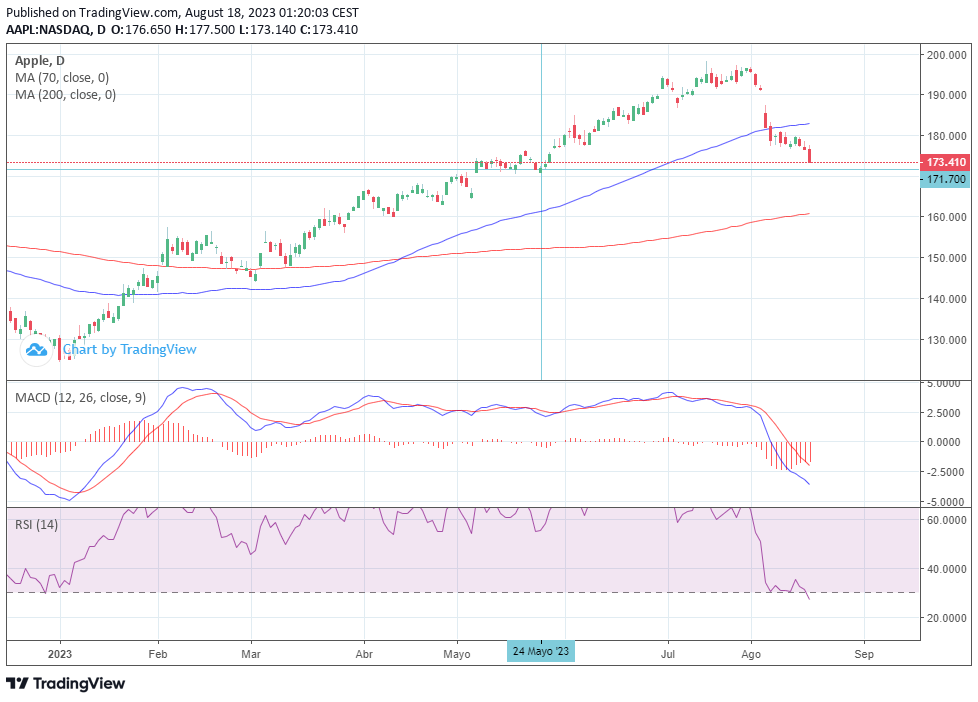Click the 'Ago' time axis label

(x=751, y=654)
